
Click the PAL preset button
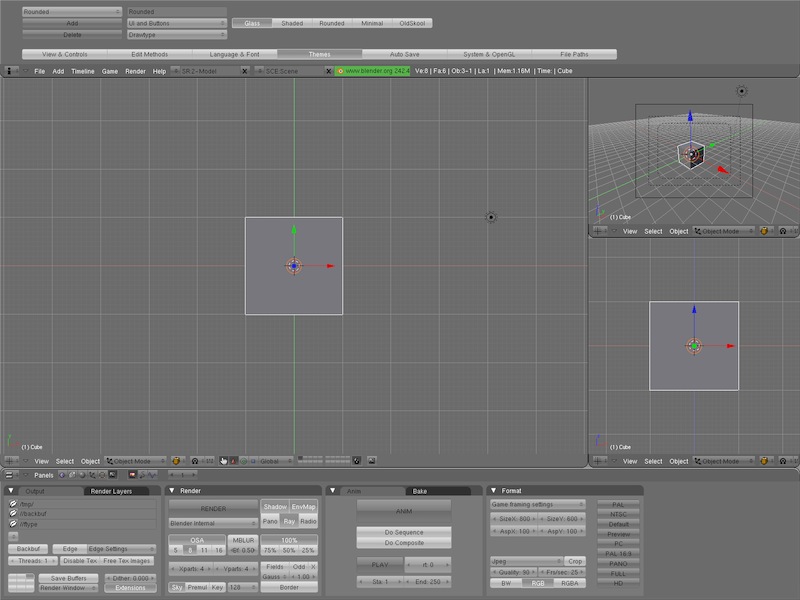(x=617, y=505)
